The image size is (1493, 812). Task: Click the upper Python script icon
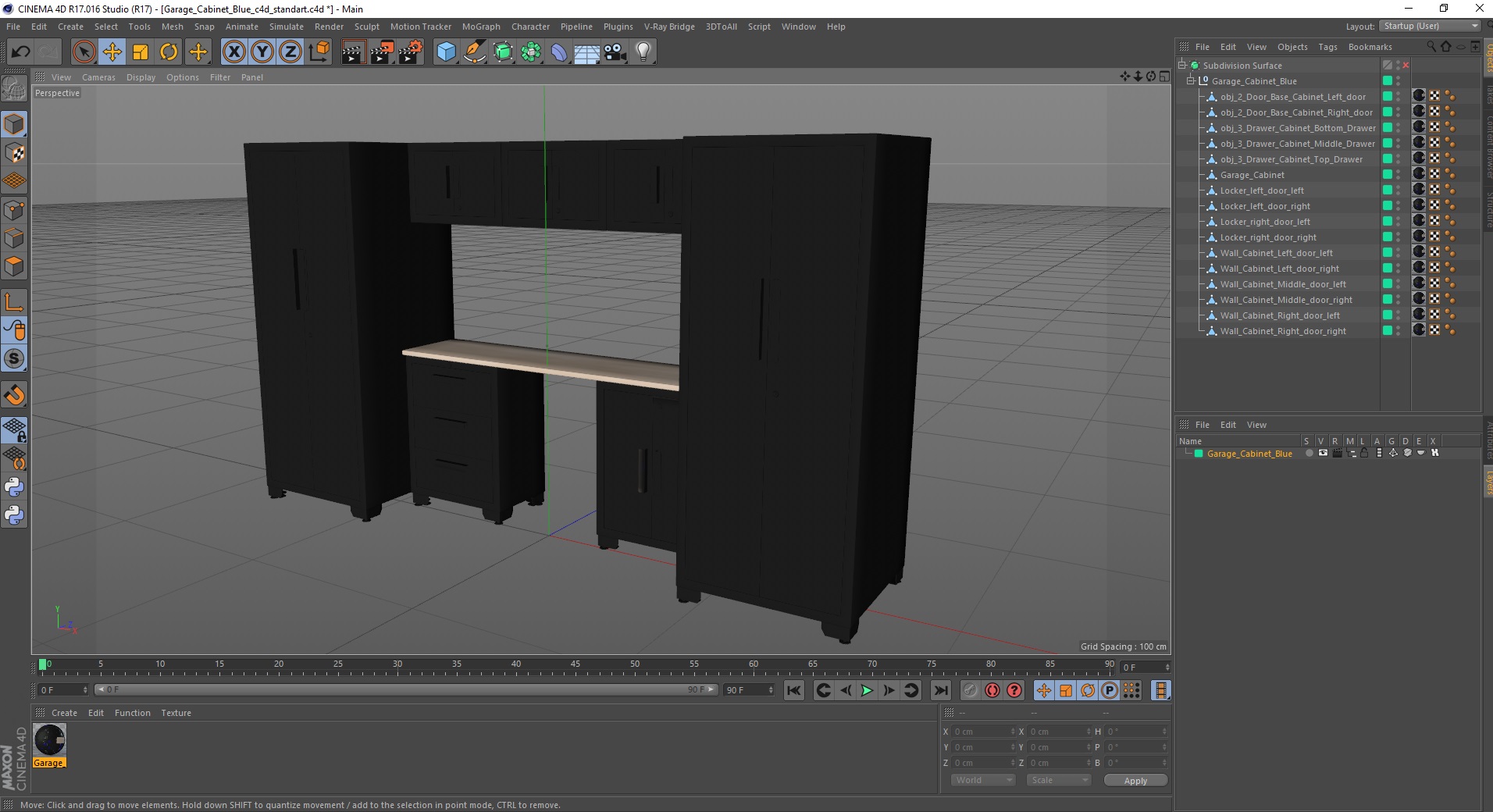(x=14, y=487)
